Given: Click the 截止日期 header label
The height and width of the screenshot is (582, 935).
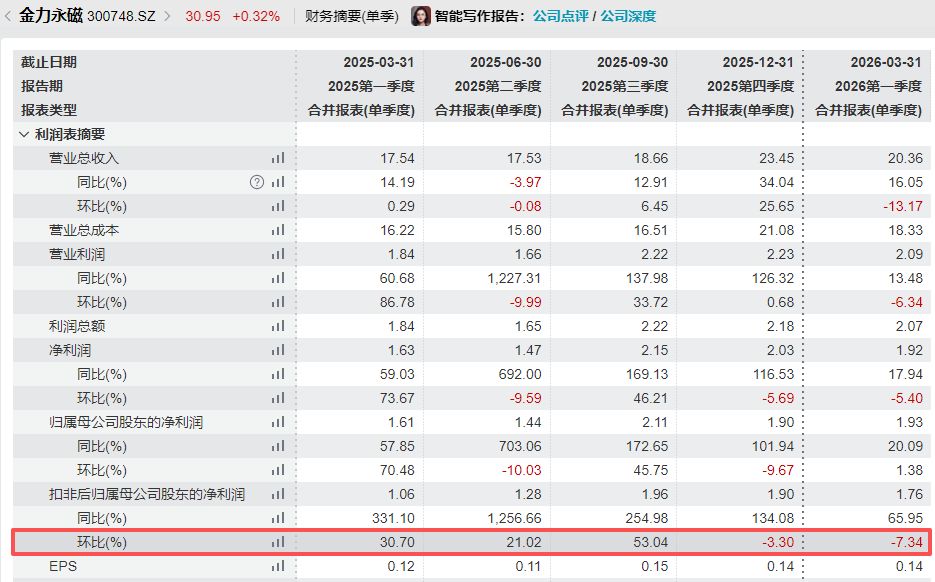Looking at the screenshot, I should [49, 62].
